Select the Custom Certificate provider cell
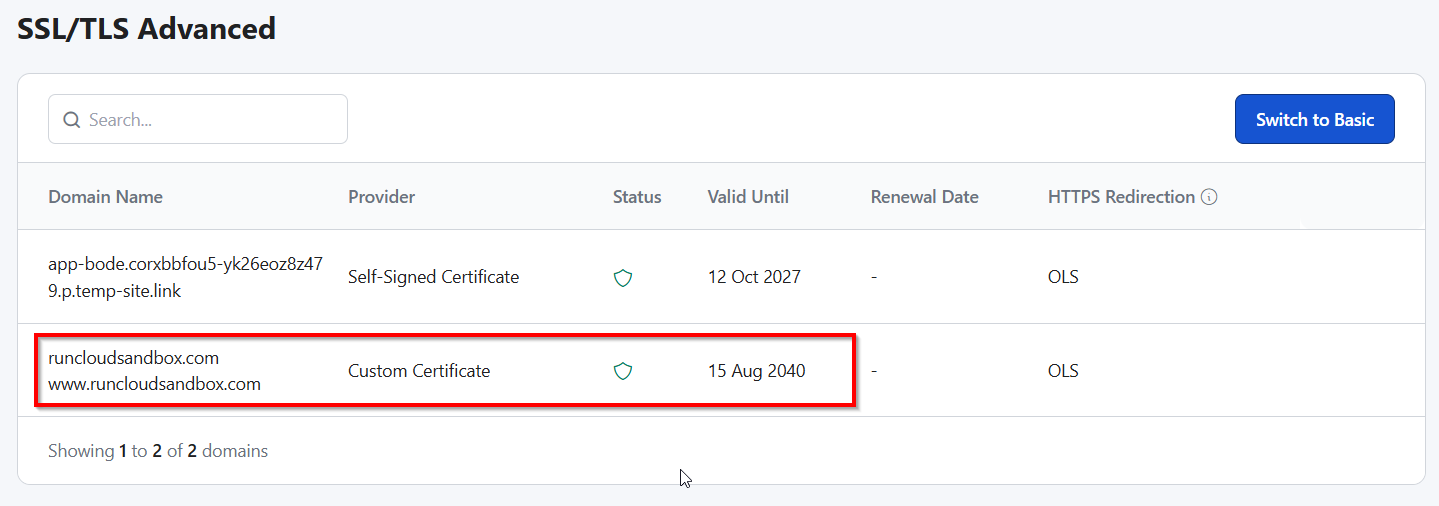This screenshot has height=506, width=1439. [x=419, y=371]
